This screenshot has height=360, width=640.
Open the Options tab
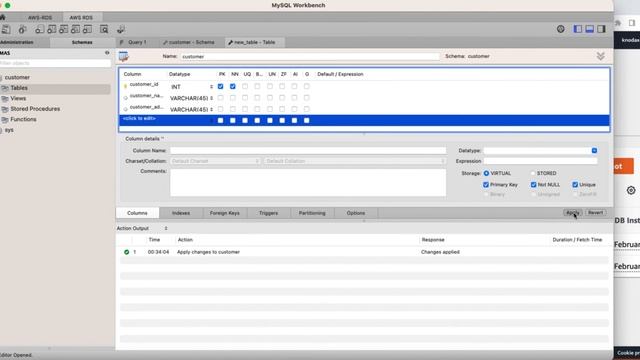tap(356, 213)
